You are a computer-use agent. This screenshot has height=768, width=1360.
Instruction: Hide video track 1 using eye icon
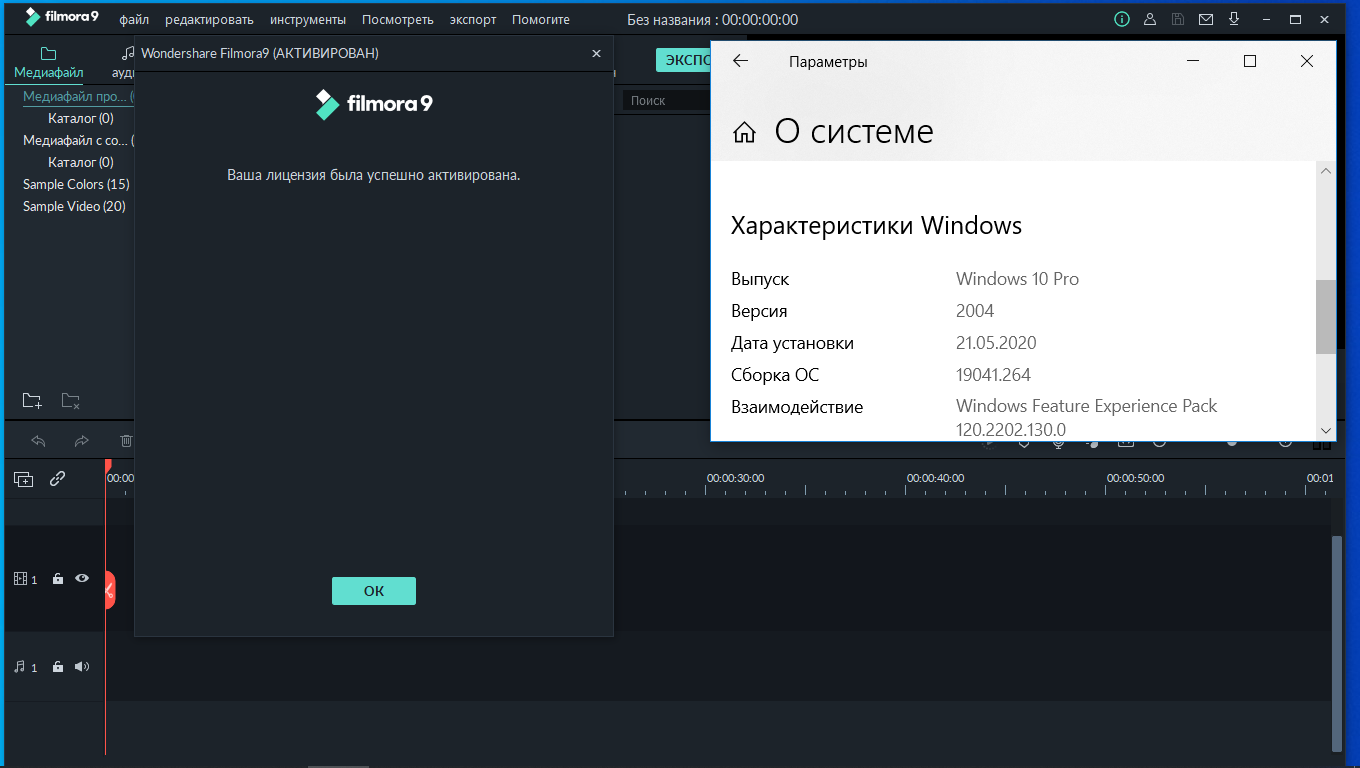[82, 578]
